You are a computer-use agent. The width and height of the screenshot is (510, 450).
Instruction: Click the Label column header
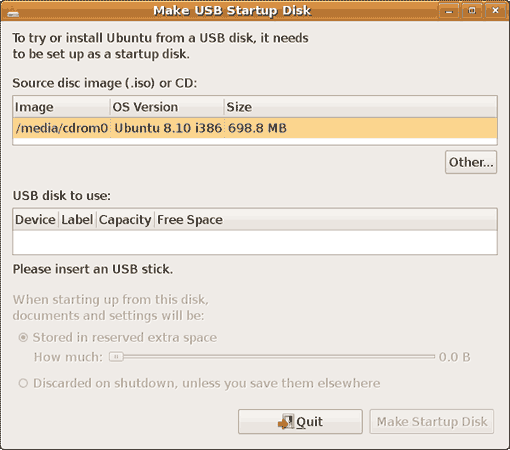coord(77,220)
